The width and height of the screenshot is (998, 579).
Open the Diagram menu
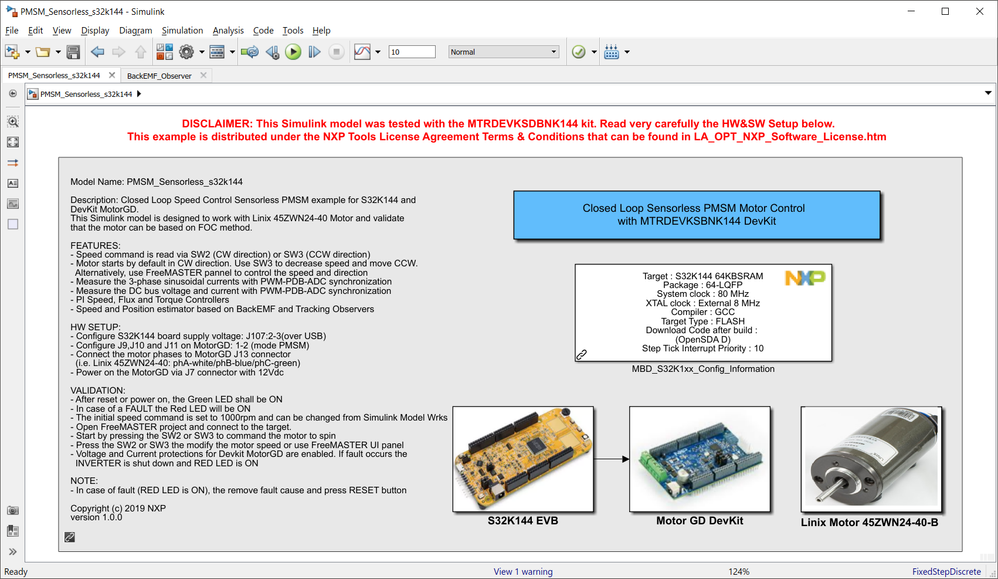click(x=136, y=31)
